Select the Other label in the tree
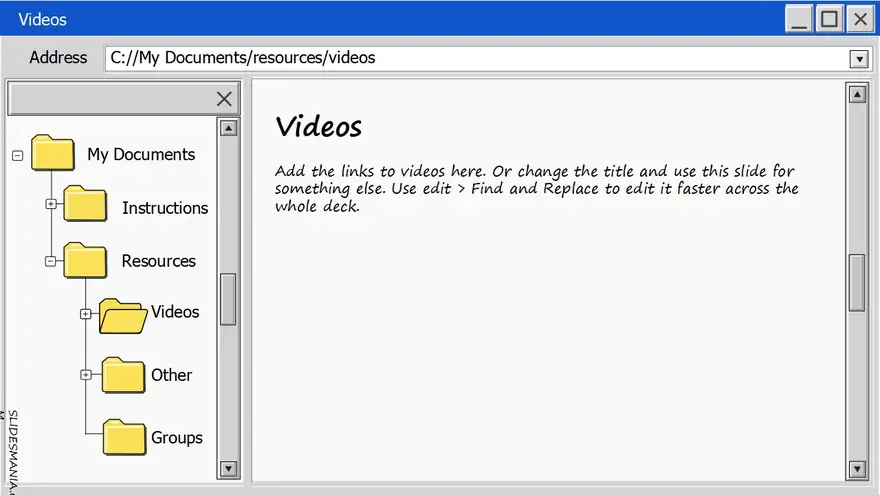Image resolution: width=880 pixels, height=495 pixels. (x=172, y=375)
